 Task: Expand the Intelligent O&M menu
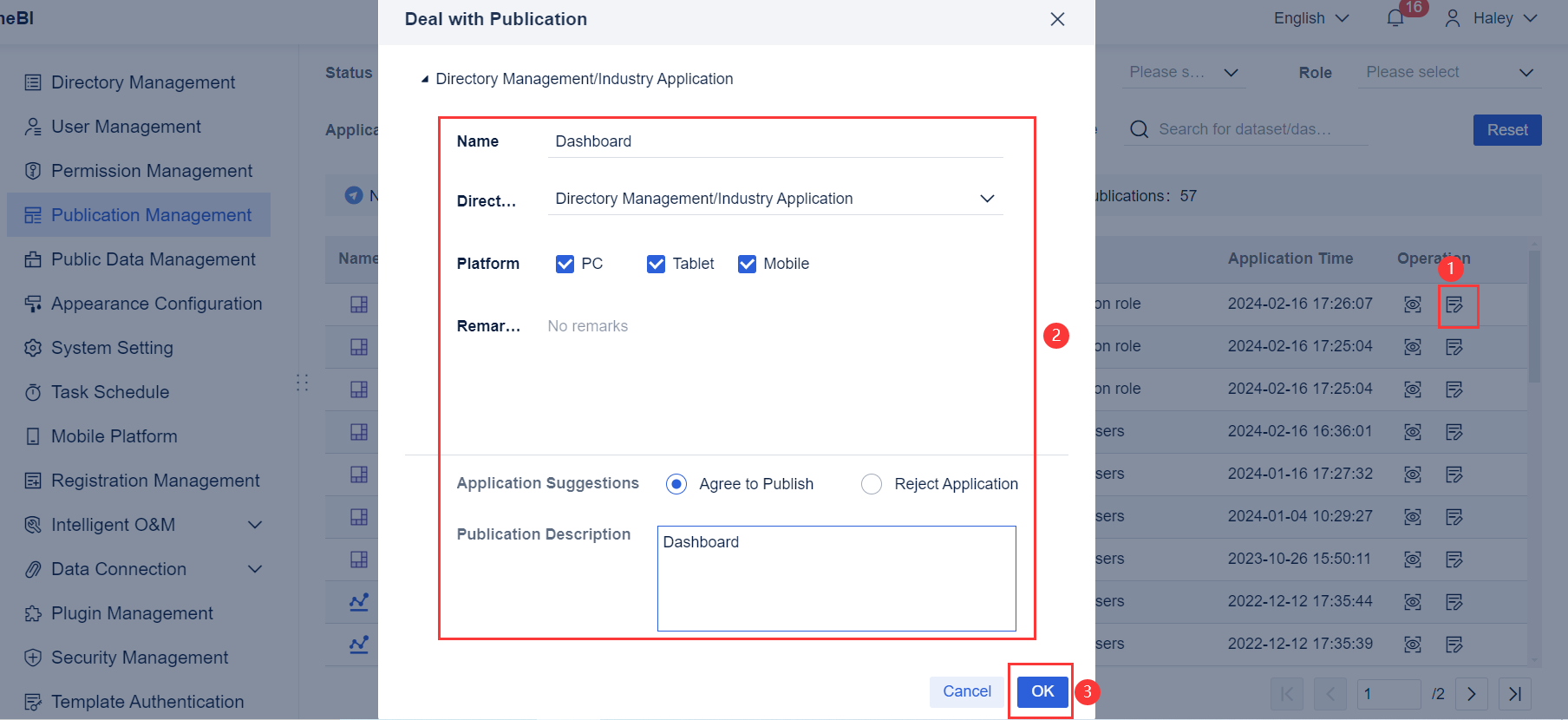[x=255, y=525]
